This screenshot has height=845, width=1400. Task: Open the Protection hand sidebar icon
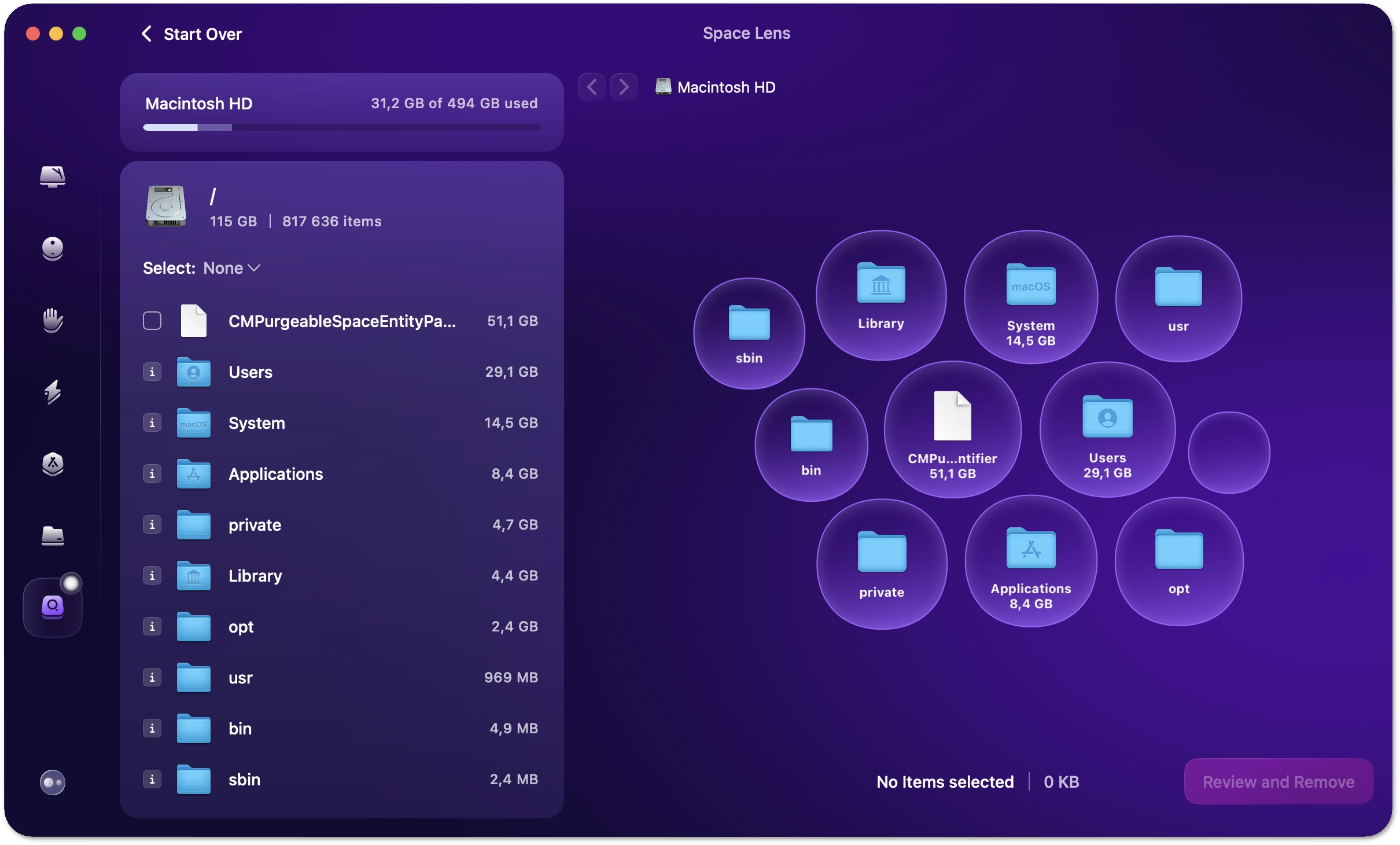(x=53, y=320)
